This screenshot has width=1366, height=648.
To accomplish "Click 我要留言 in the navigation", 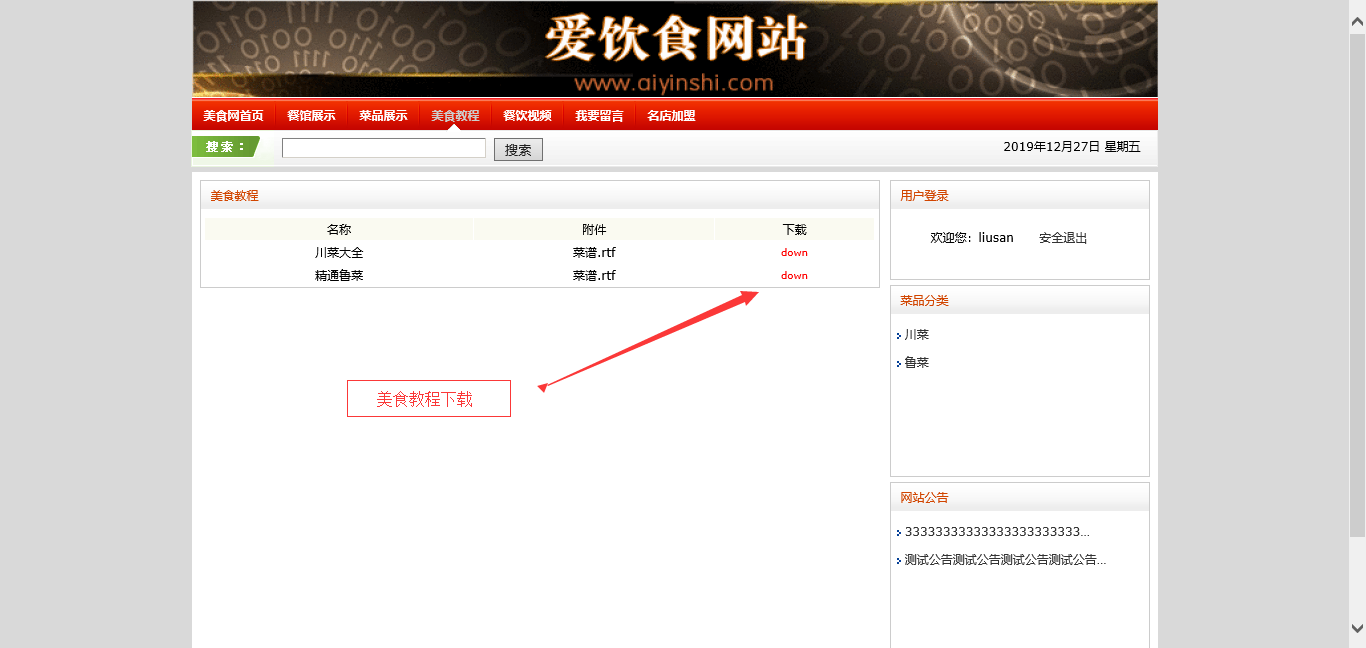I will [x=599, y=115].
